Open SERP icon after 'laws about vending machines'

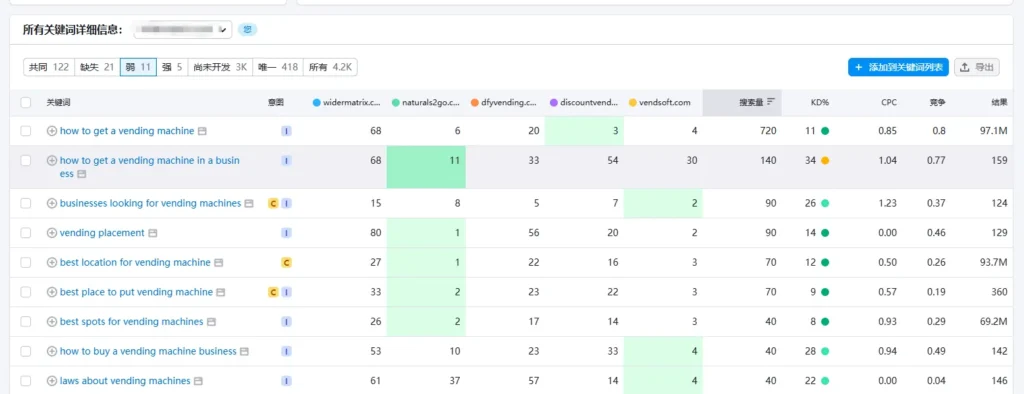tap(199, 381)
